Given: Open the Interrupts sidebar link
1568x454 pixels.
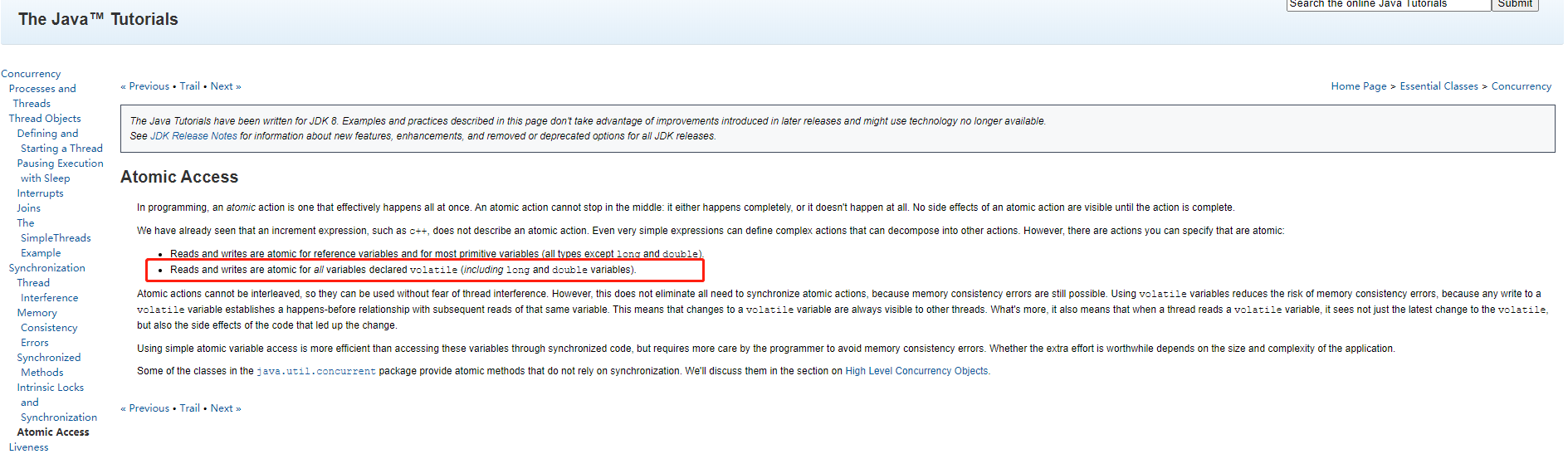Looking at the screenshot, I should (x=40, y=193).
